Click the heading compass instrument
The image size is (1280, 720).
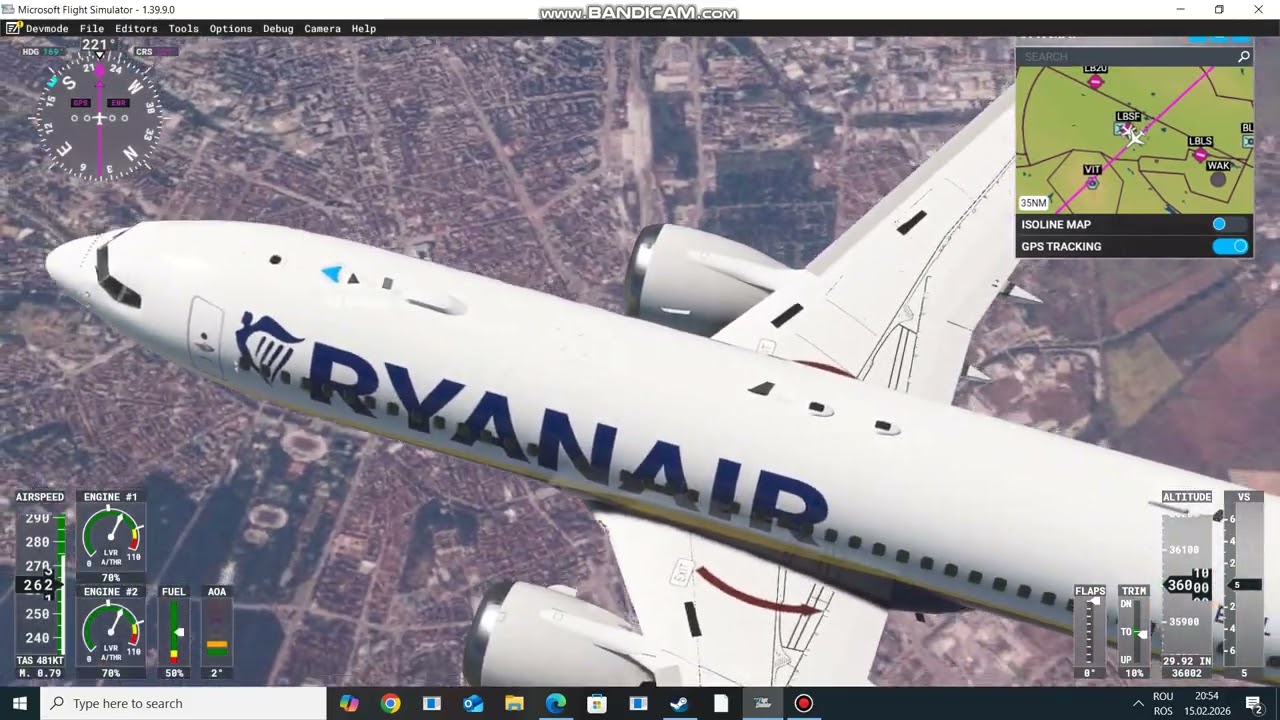(x=99, y=118)
